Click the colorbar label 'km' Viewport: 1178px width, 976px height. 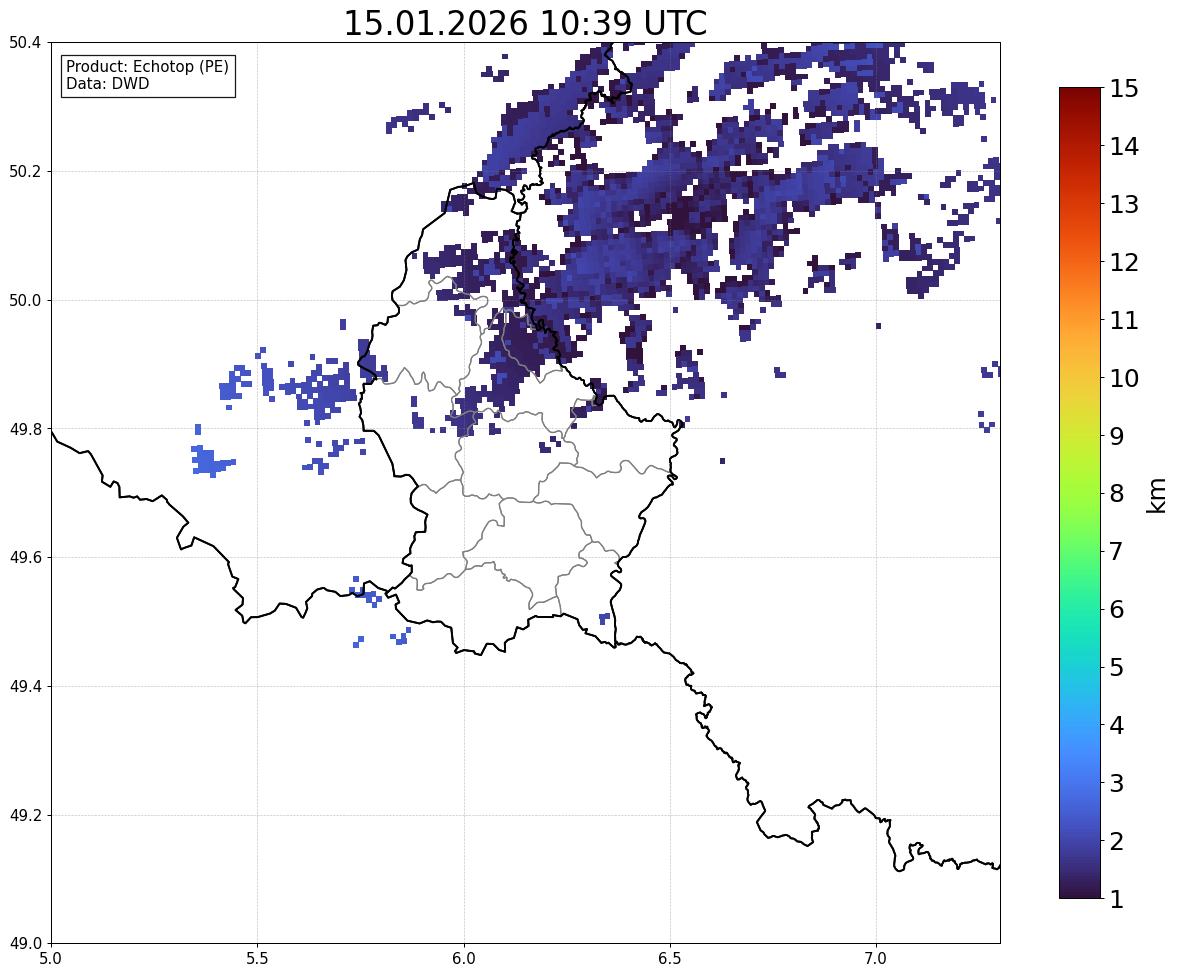click(x=1156, y=496)
